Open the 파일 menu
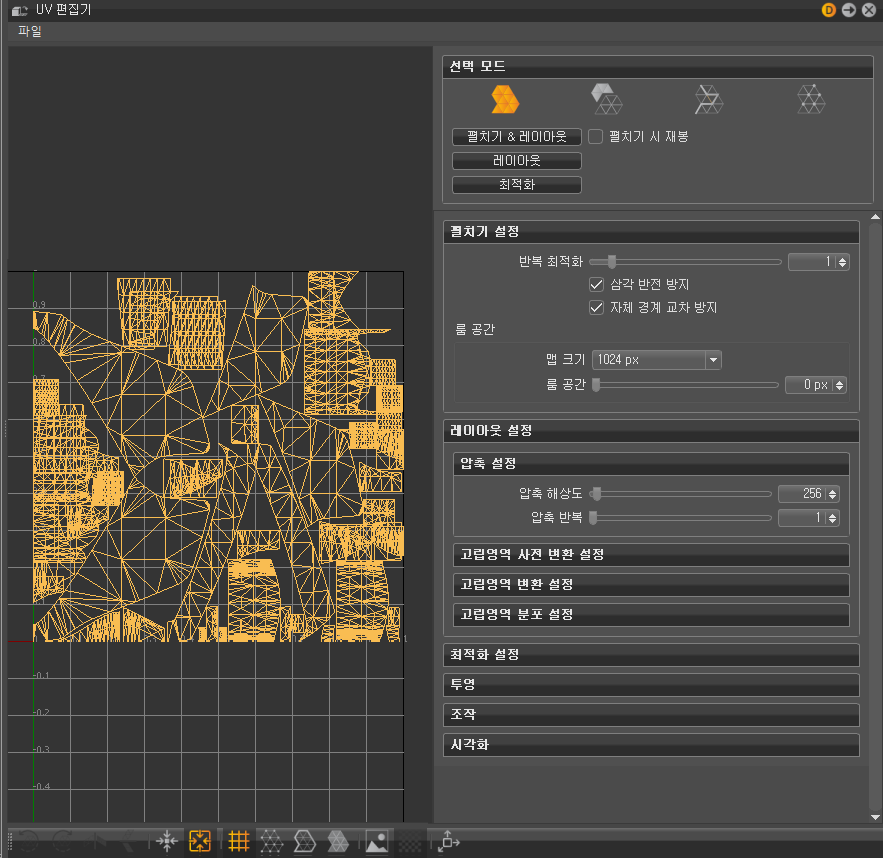Image resolution: width=883 pixels, height=858 pixels. click(30, 31)
